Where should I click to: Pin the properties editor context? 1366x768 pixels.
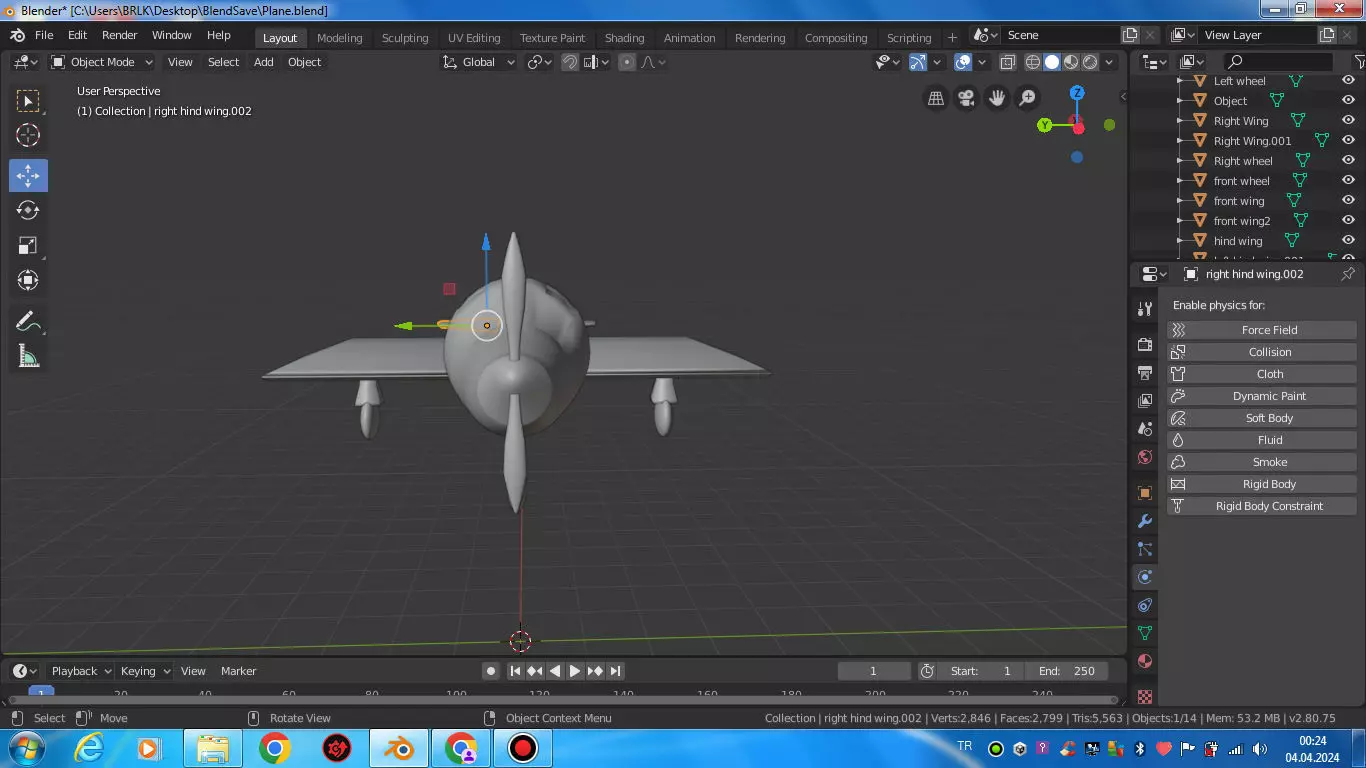[1348, 274]
